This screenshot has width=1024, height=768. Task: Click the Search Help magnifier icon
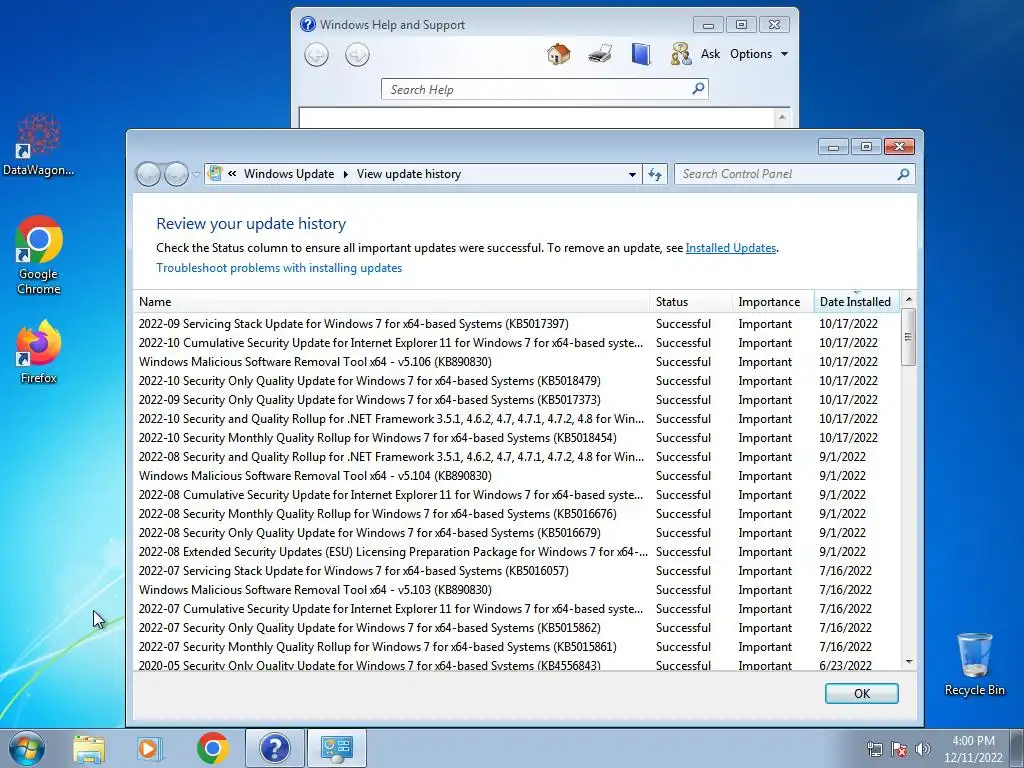[x=698, y=88]
